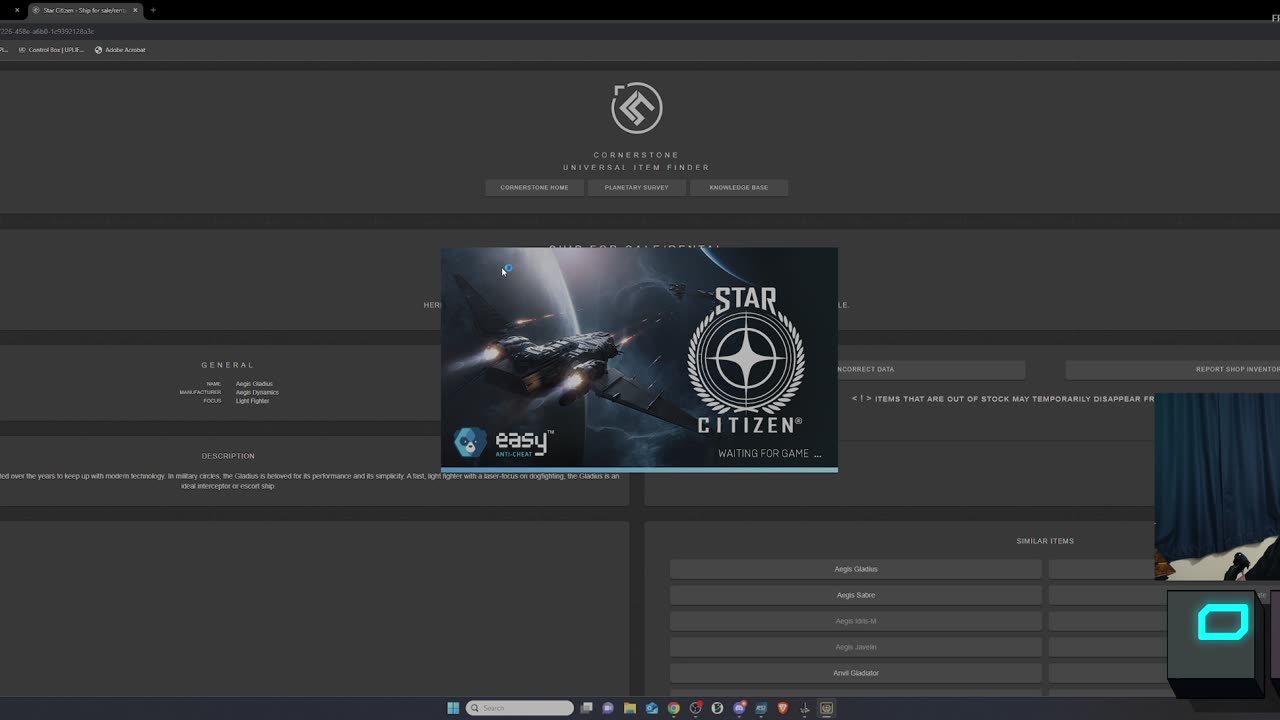Select Aegis Gladius in Similar Items
The width and height of the screenshot is (1280, 720).
[x=855, y=569]
